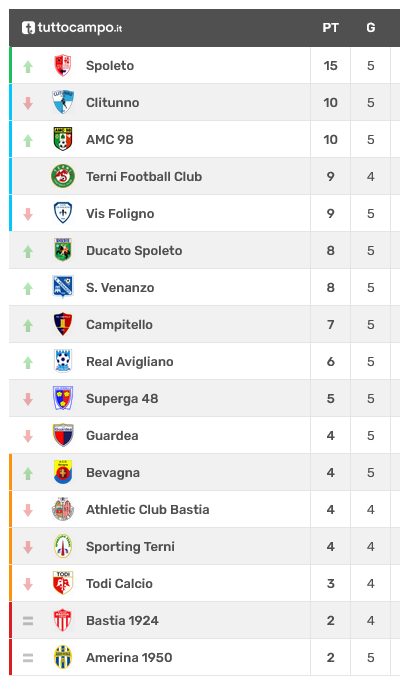Click the tuttocampo.it logo in header

(72, 28)
